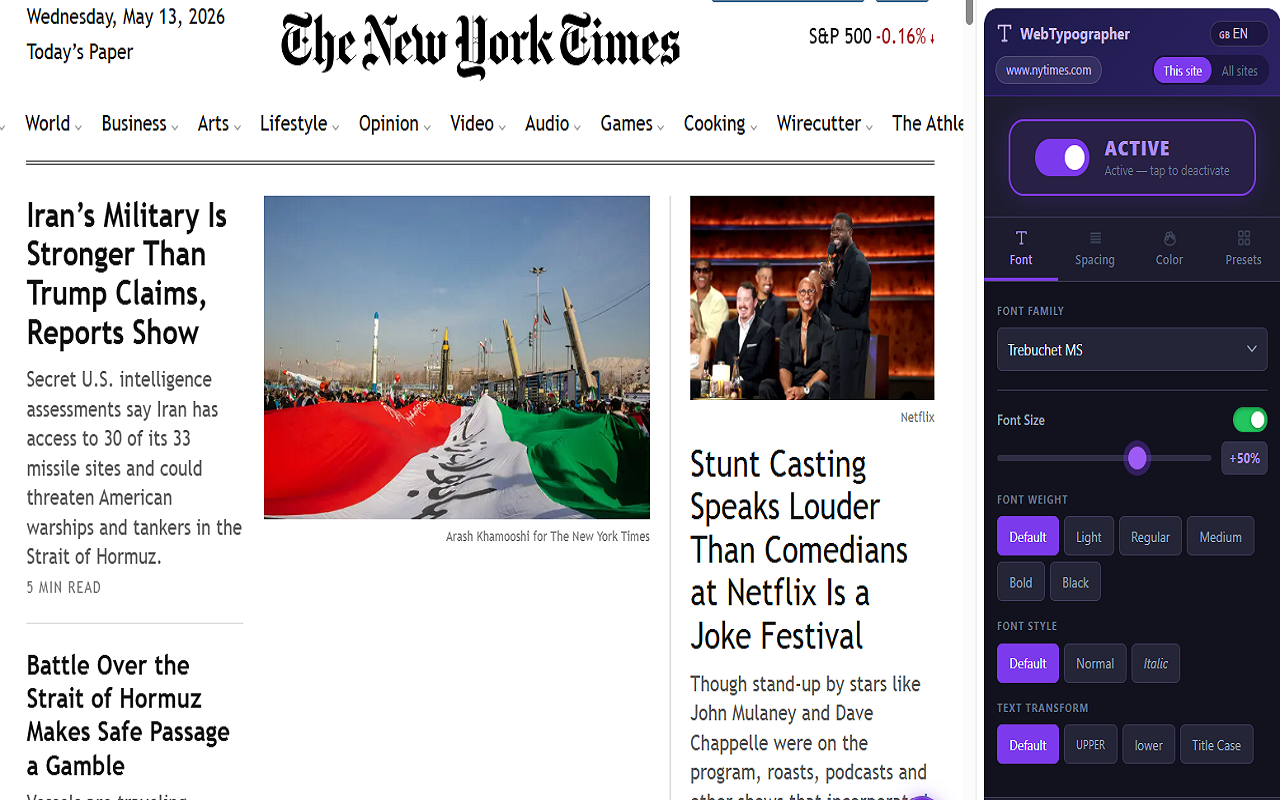The height and width of the screenshot is (800, 1280).
Task: Open the Video navigation item
Action: pos(472,123)
